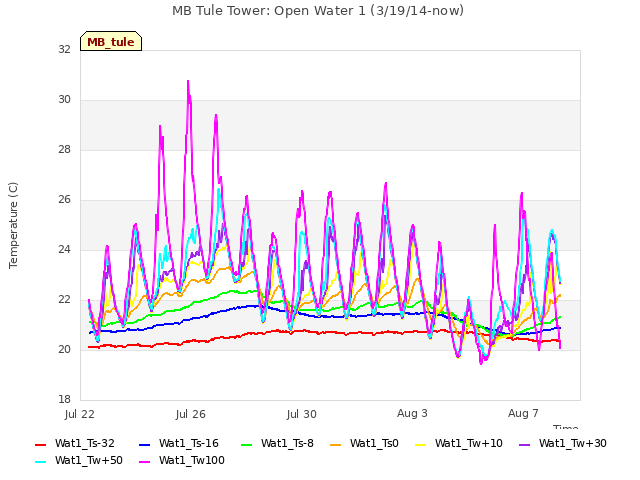This screenshot has height=480, width=640.
Task: Click the Jul 26 x-axis tick label
Action: [x=191, y=414]
